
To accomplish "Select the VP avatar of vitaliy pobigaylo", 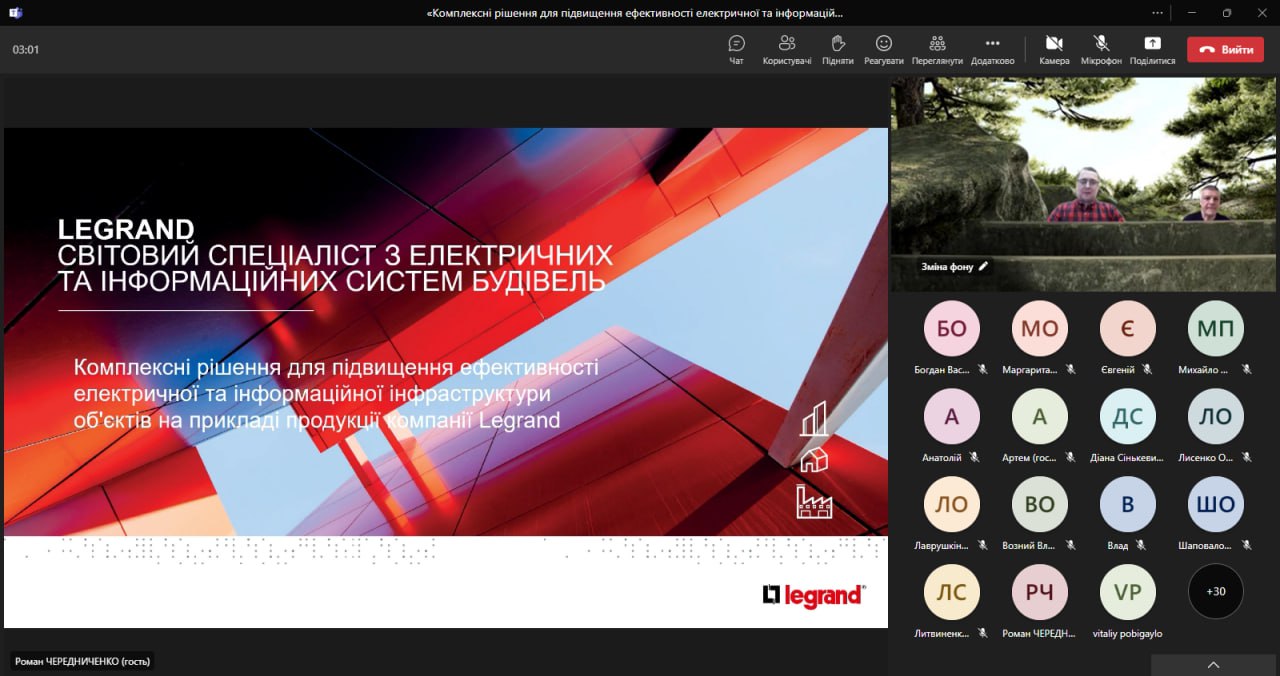I will tap(1128, 592).
